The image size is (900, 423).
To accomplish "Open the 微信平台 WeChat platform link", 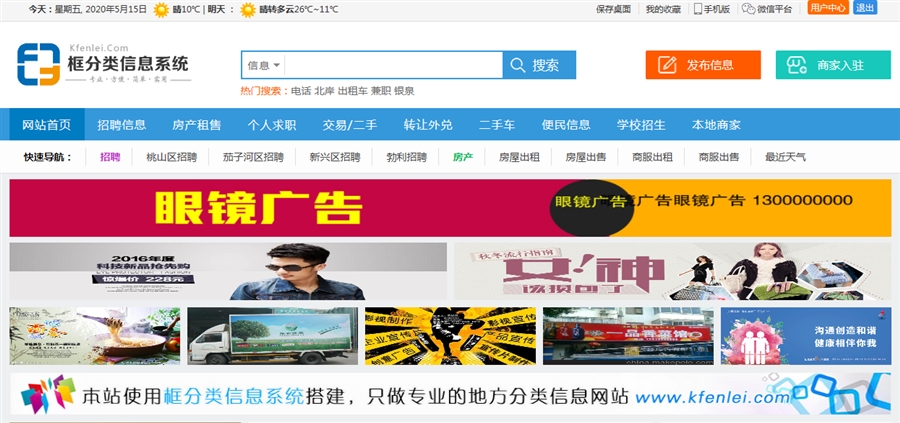I will pyautogui.click(x=769, y=9).
